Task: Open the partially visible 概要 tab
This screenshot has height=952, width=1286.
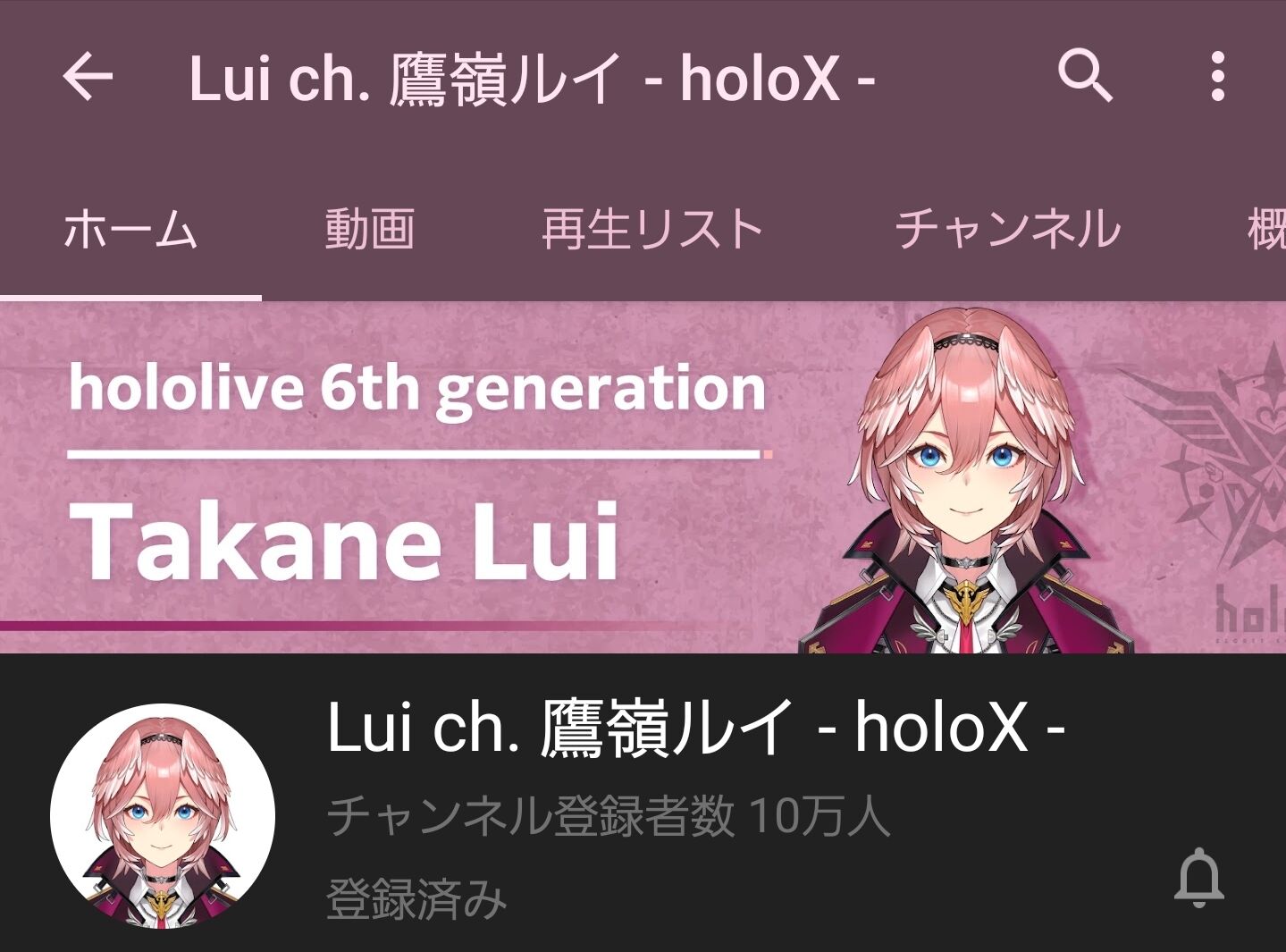Action: 1266,229
